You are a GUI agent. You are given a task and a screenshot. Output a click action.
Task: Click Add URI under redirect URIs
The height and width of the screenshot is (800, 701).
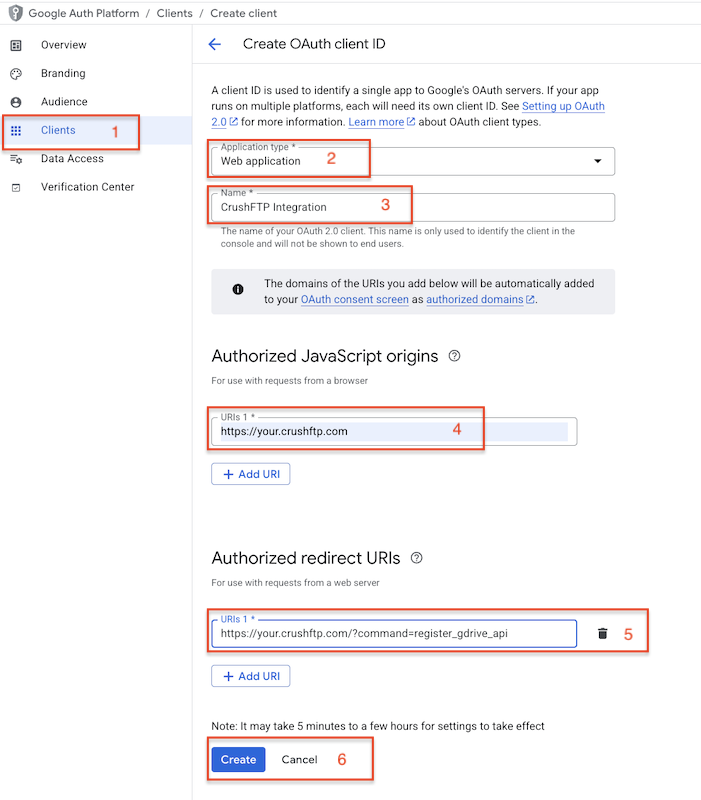pyautogui.click(x=251, y=677)
